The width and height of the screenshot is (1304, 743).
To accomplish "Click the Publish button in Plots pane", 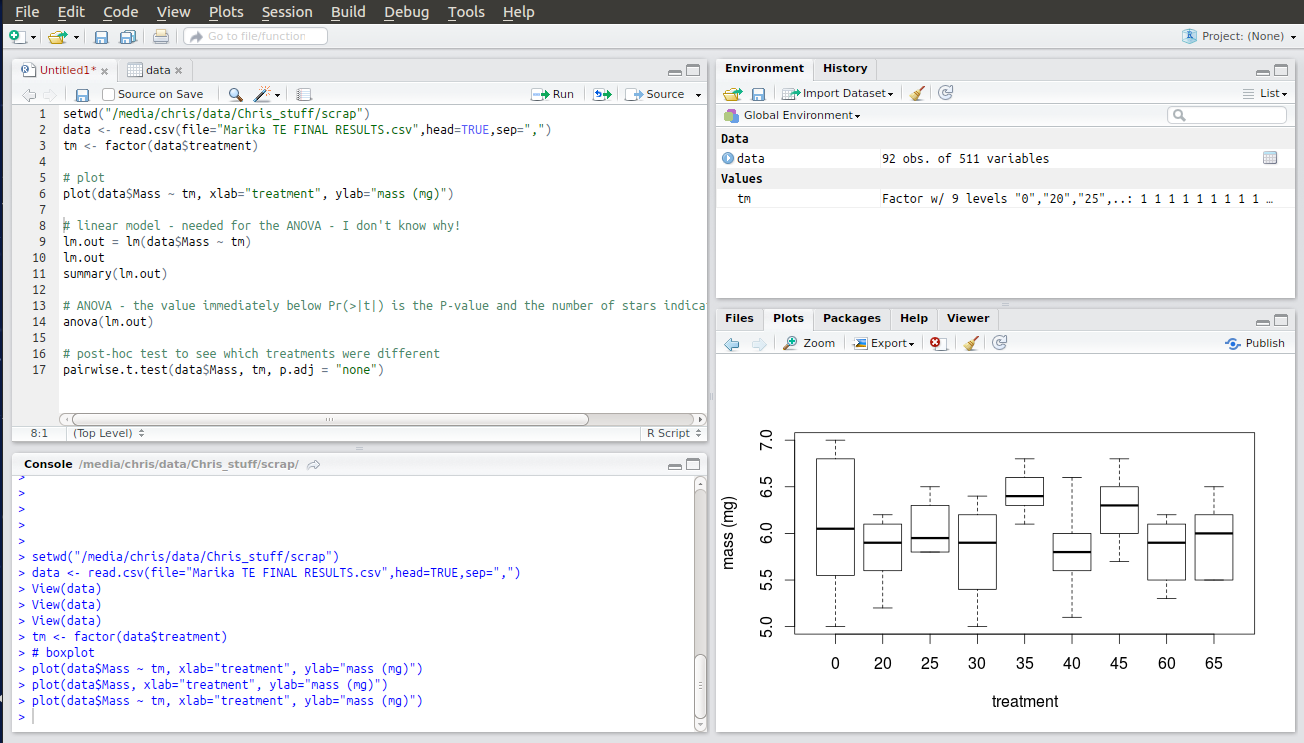I will pyautogui.click(x=1255, y=343).
